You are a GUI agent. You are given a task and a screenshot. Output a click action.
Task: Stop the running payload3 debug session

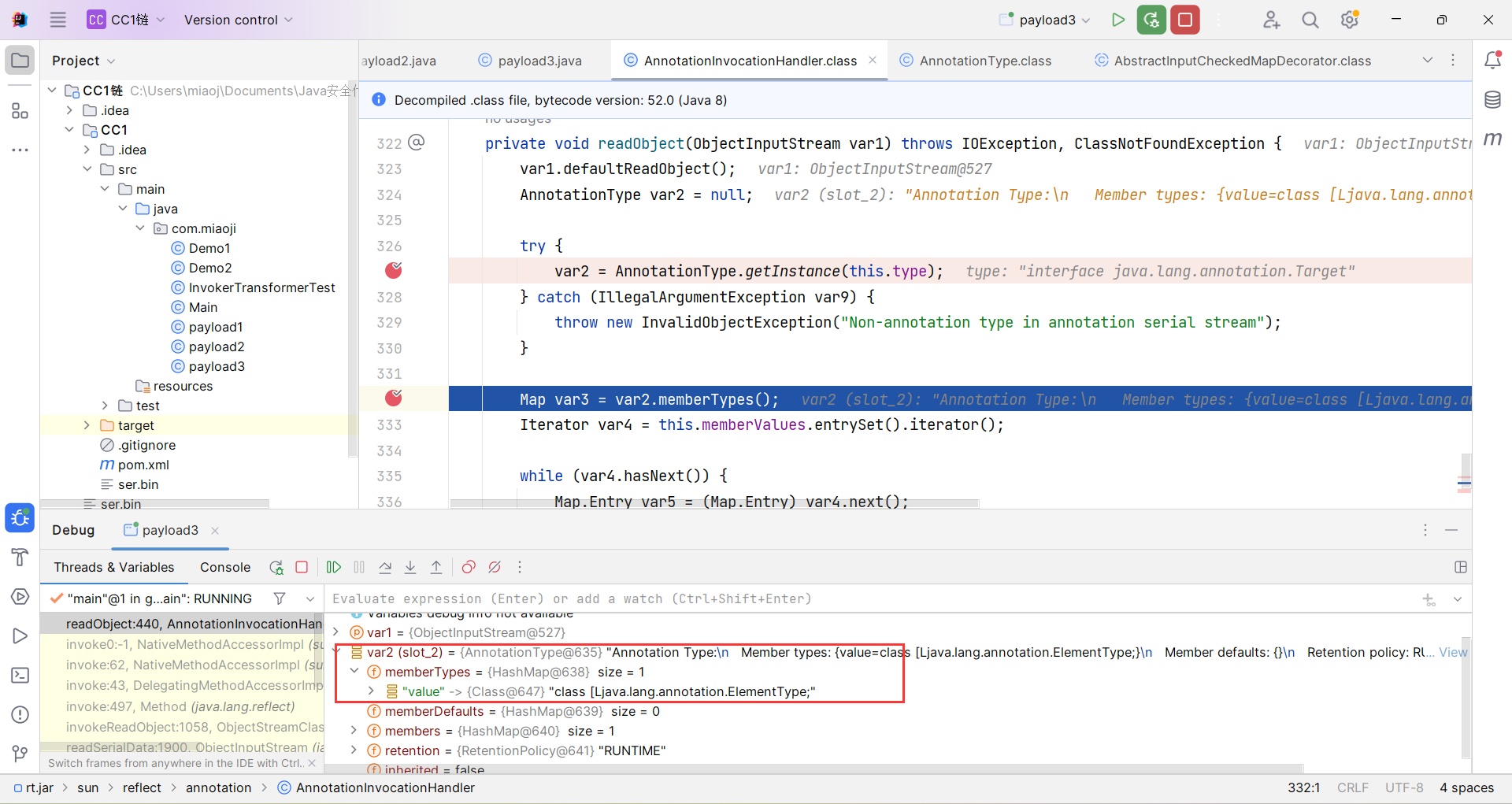(1184, 20)
